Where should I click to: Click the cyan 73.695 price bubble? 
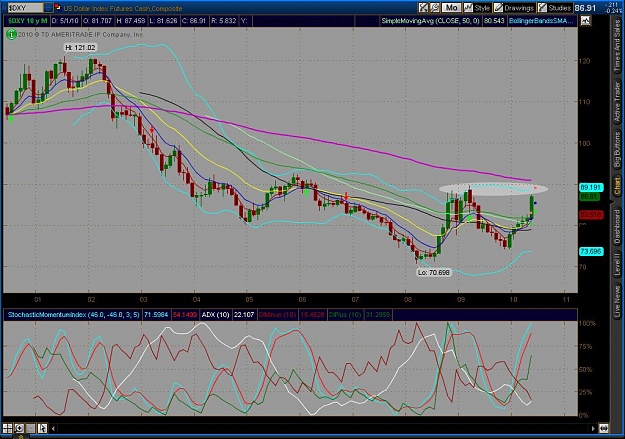(x=591, y=252)
